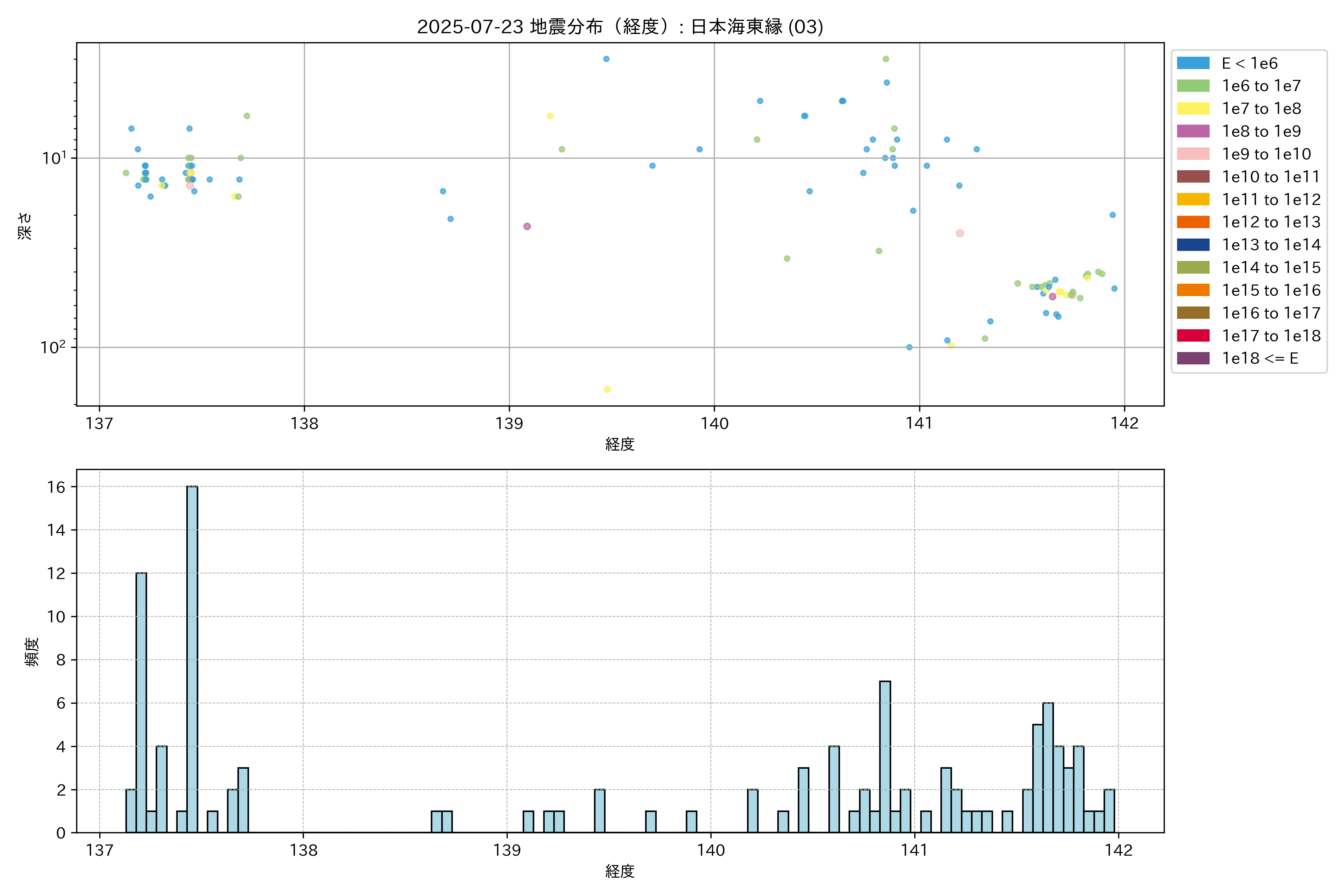Click the purple scatter point near longitude 139
The height and width of the screenshot is (896, 1344).
point(527,226)
